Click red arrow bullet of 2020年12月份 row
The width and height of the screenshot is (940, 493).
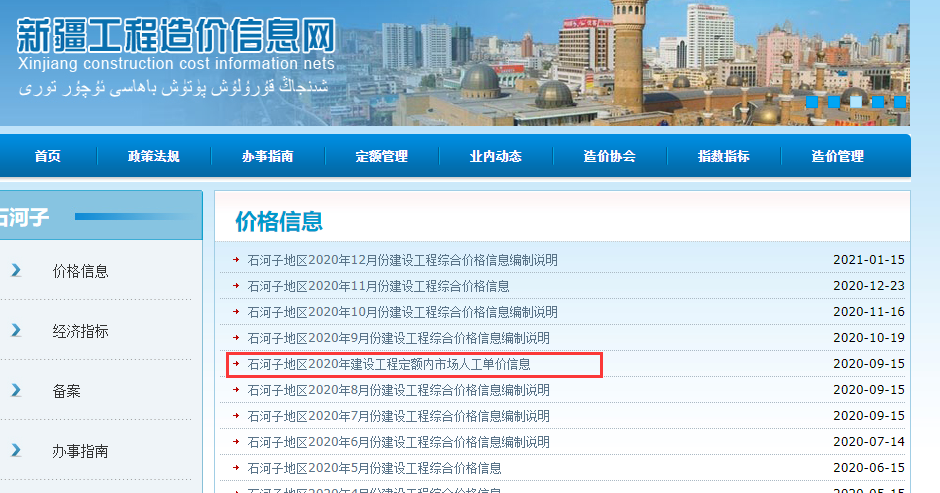[236, 260]
